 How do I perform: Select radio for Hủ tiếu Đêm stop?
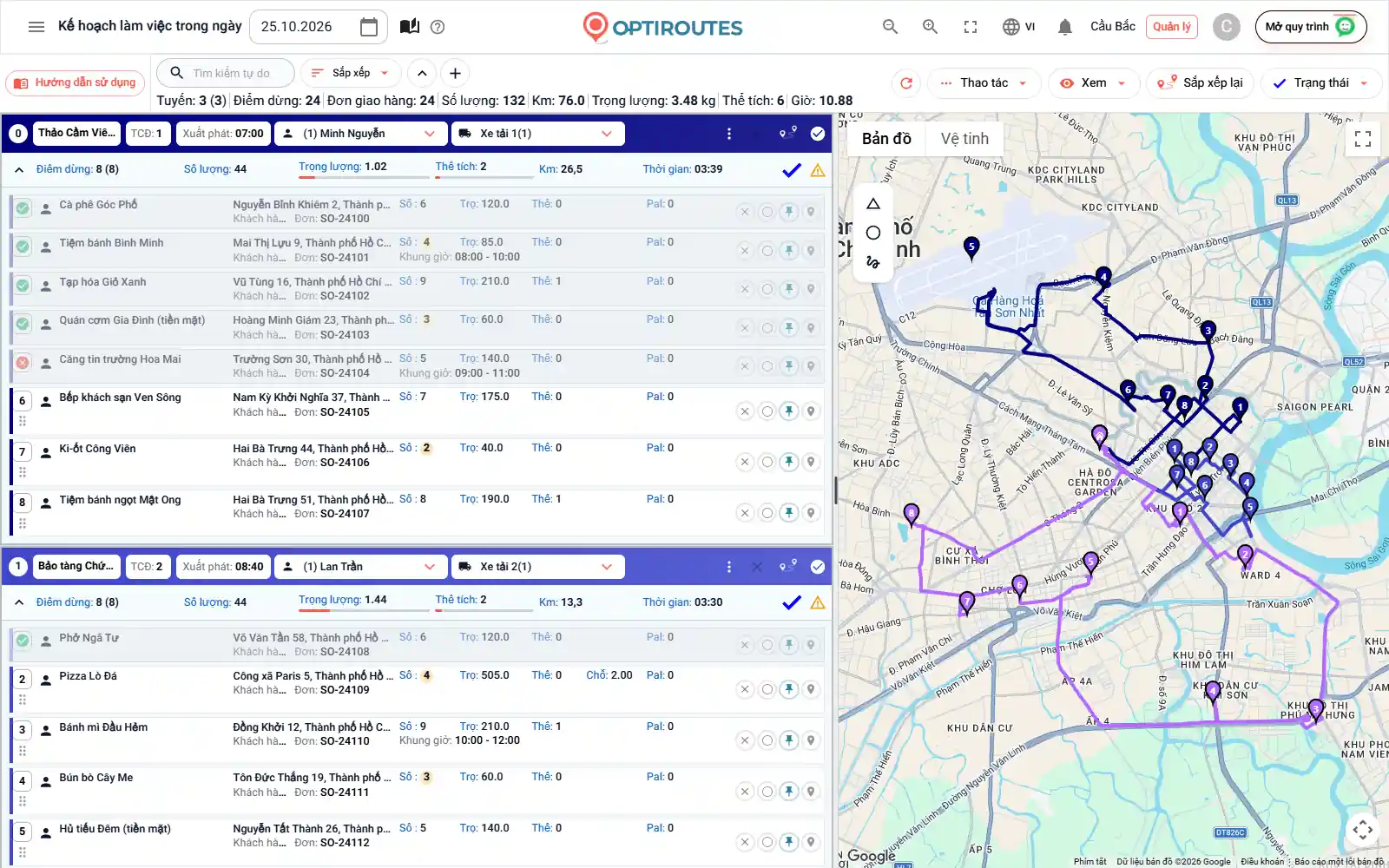pyautogui.click(x=767, y=842)
